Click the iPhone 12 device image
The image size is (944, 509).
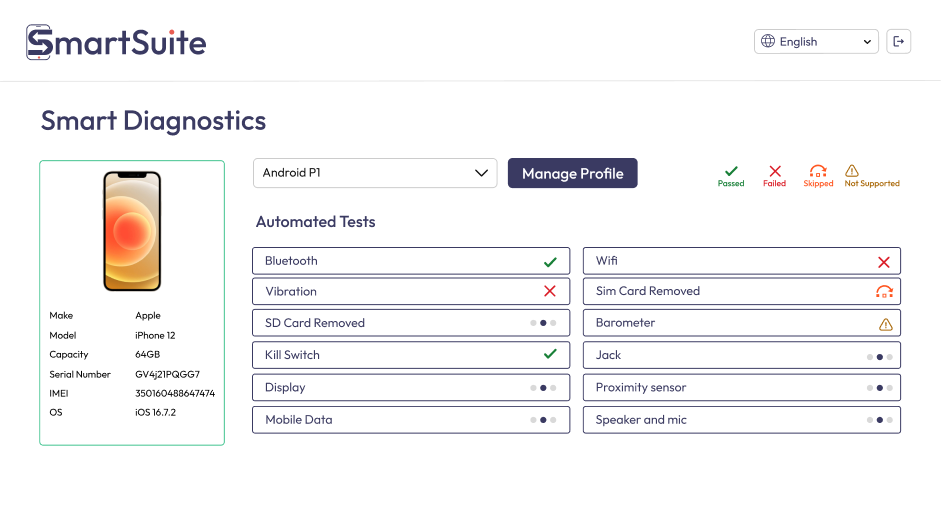click(132, 231)
